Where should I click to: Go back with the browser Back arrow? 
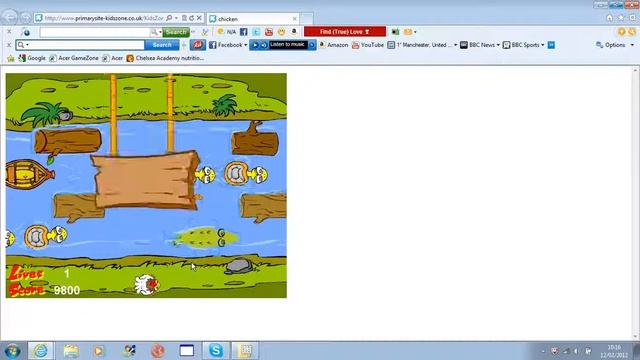(x=9, y=18)
